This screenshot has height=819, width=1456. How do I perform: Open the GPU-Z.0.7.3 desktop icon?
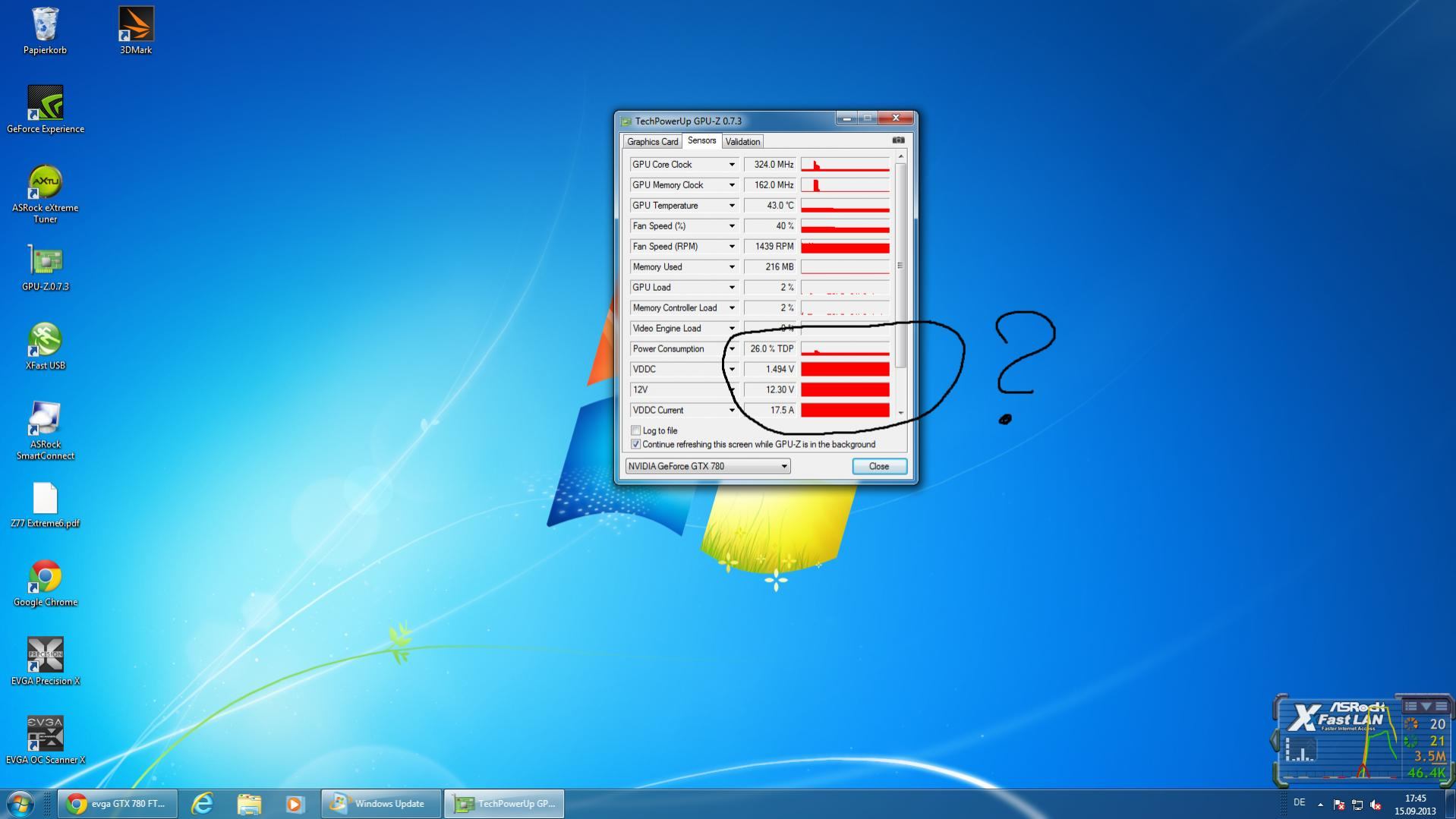(x=46, y=267)
